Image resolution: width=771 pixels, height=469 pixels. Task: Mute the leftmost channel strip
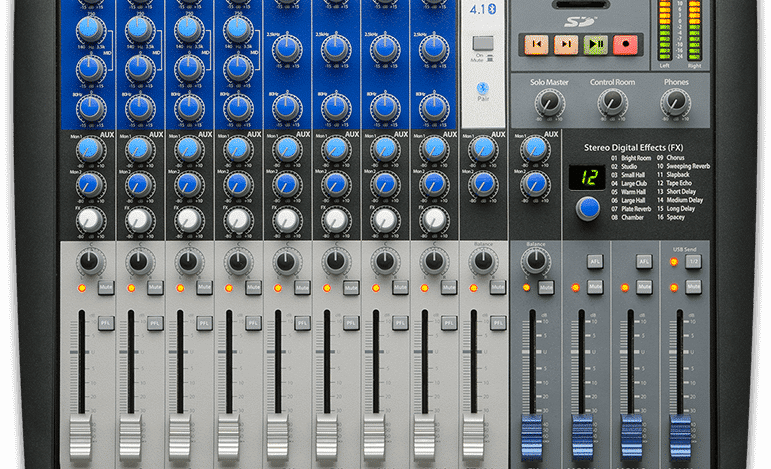pyautogui.click(x=106, y=288)
